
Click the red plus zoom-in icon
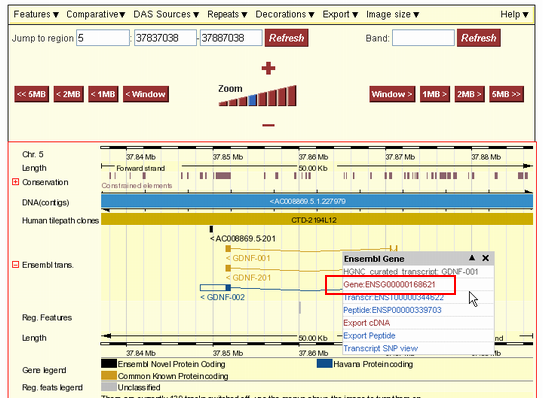[268, 68]
